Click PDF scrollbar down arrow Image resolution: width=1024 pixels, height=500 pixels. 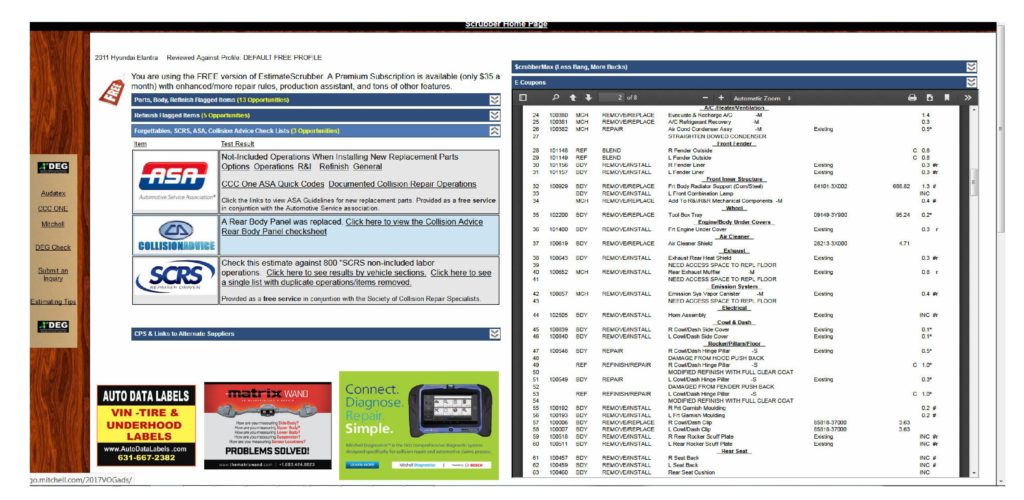975,473
